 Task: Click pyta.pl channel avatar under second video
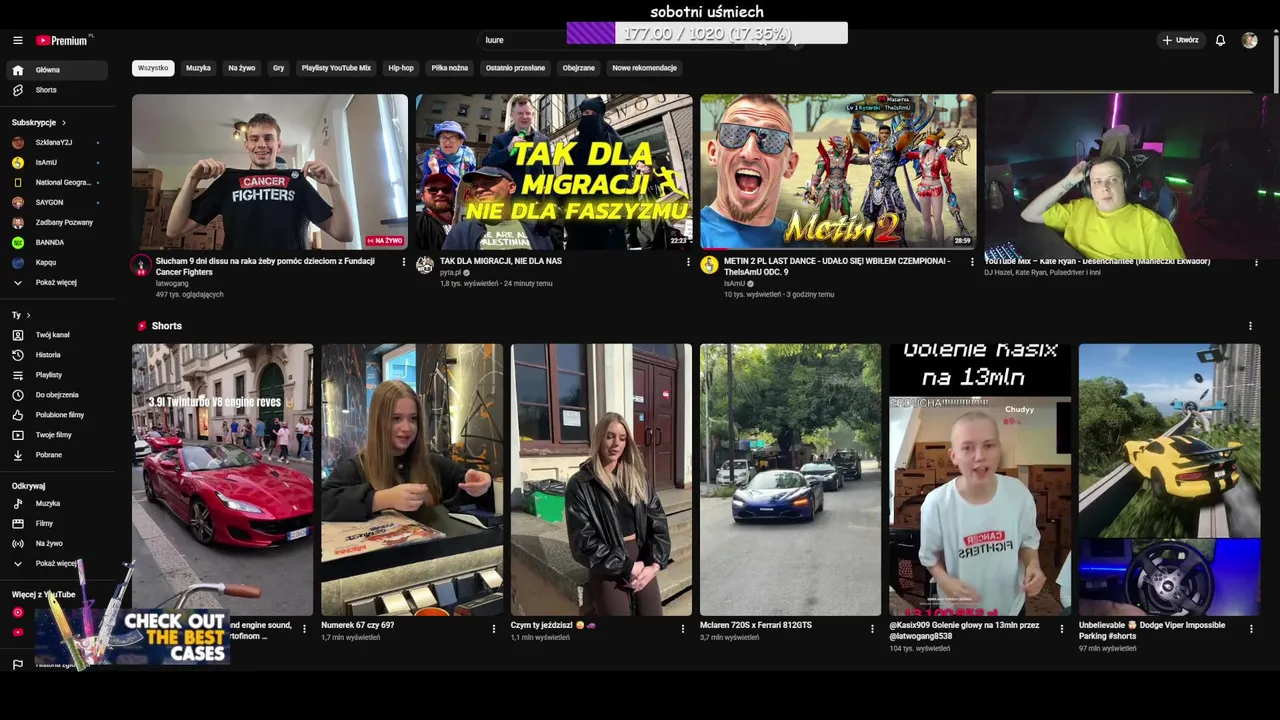425,265
